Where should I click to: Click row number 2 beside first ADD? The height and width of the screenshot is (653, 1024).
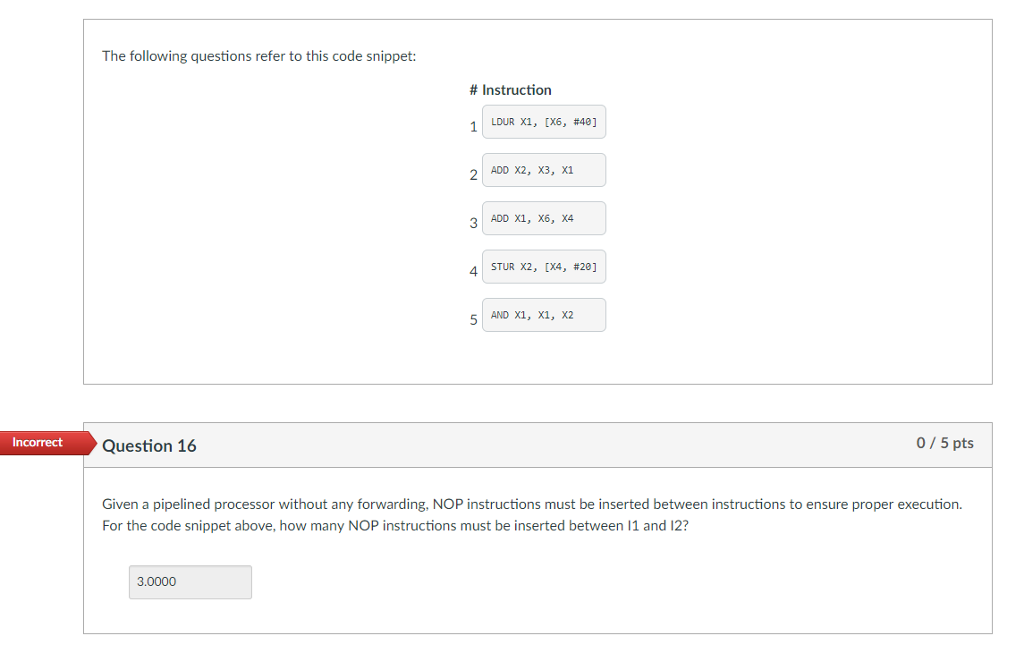[473, 175]
